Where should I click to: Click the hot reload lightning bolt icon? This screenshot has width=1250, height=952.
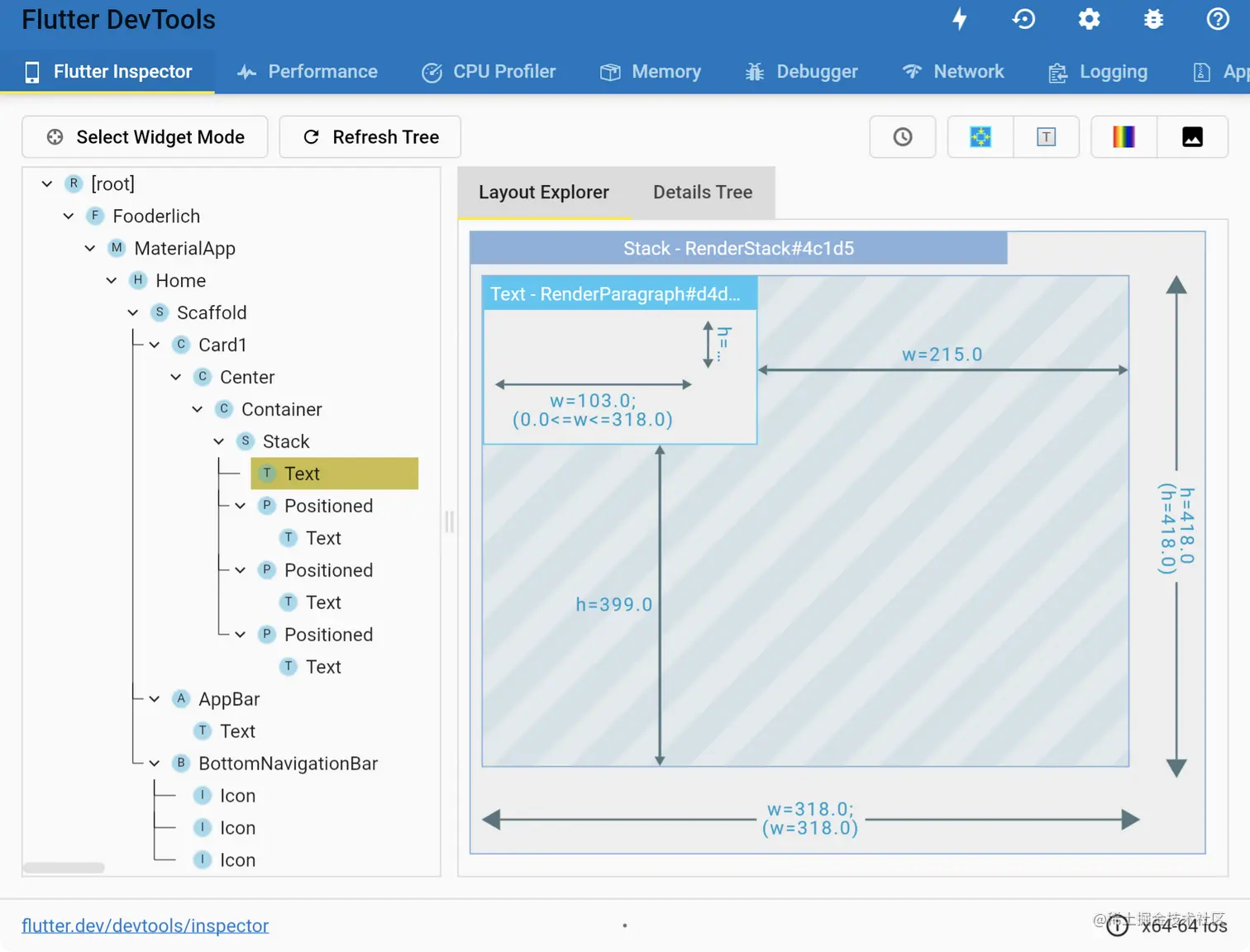click(960, 19)
